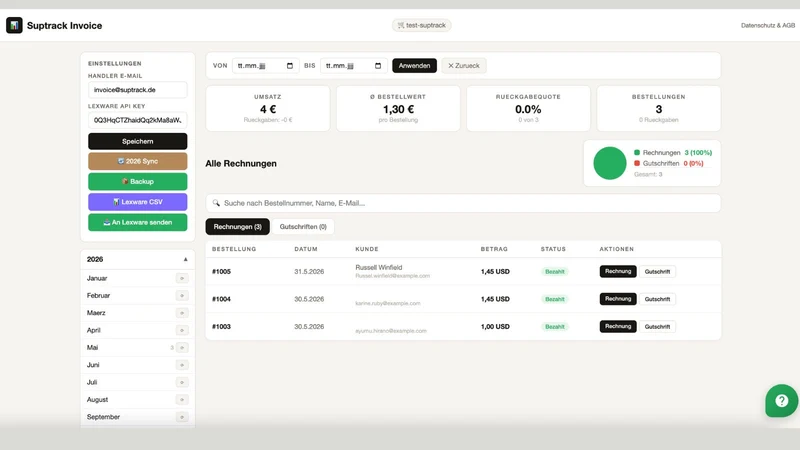Click the small button in Februar row
Image resolution: width=800 pixels, height=450 pixels.
coord(182,295)
